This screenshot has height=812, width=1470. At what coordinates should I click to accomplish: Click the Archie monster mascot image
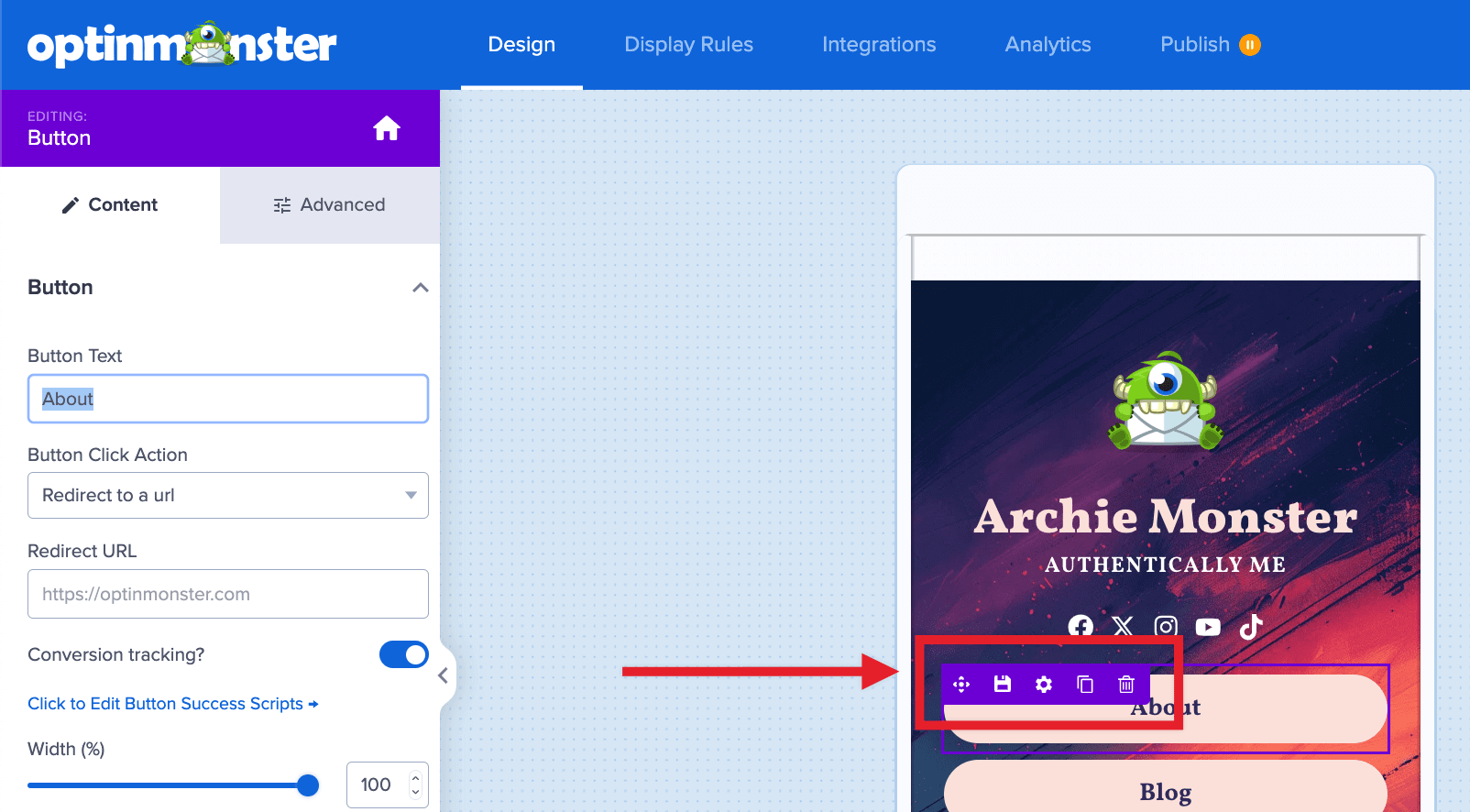coord(1166,401)
